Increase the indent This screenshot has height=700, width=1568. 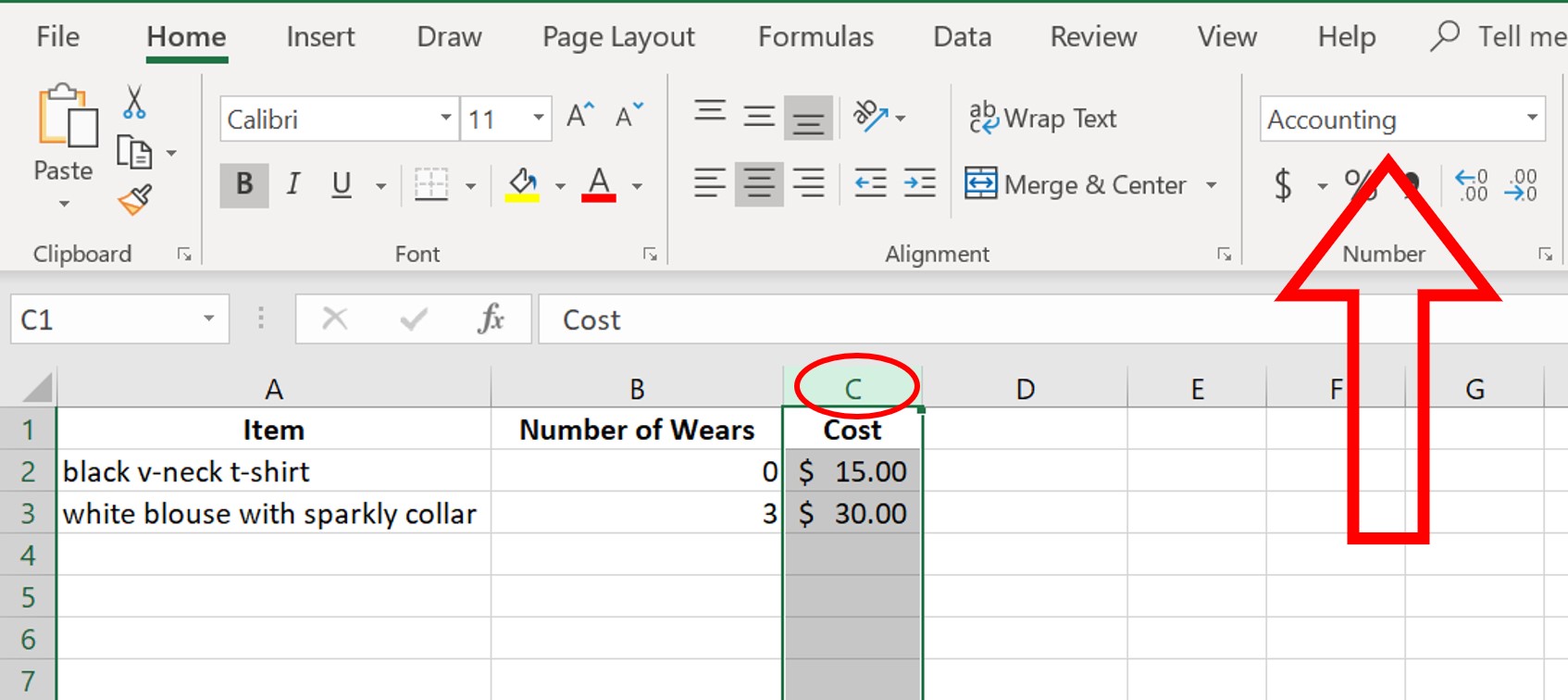tap(919, 183)
